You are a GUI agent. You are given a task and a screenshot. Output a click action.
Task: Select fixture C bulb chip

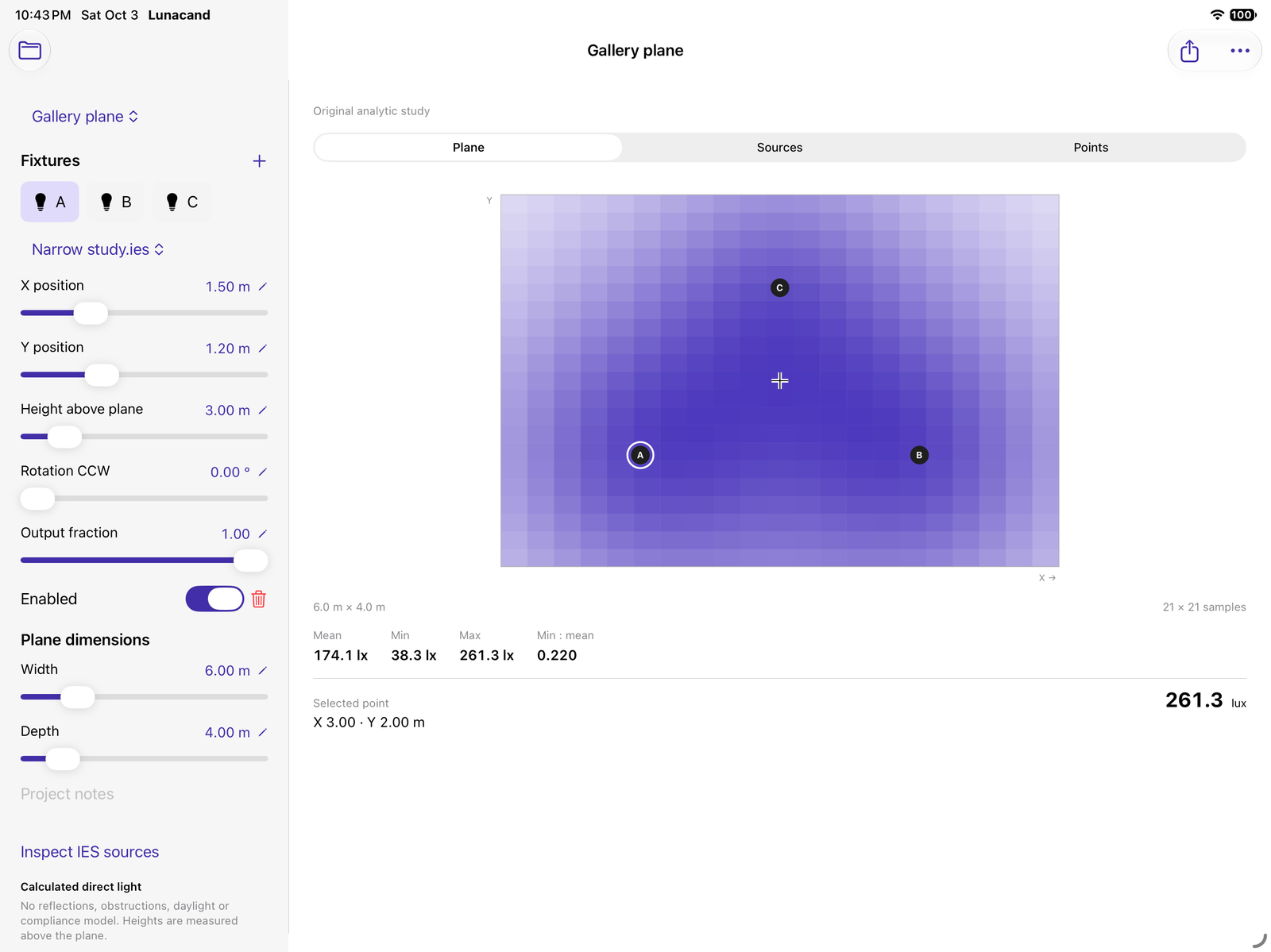pyautogui.click(x=182, y=202)
